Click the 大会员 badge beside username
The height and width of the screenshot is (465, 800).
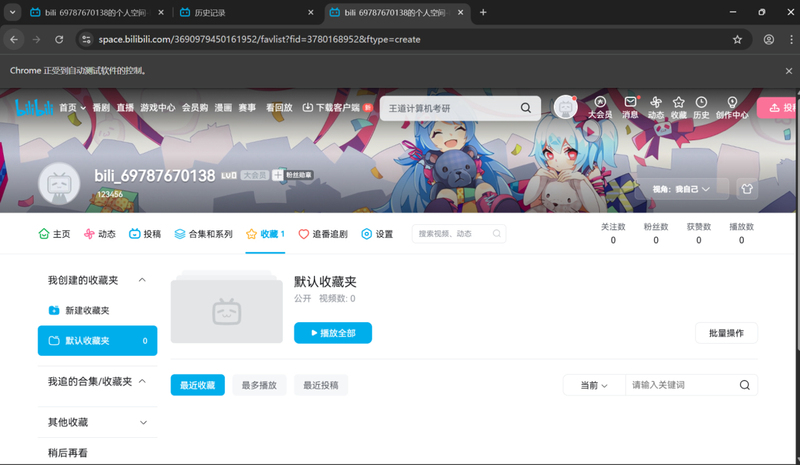tap(255, 175)
